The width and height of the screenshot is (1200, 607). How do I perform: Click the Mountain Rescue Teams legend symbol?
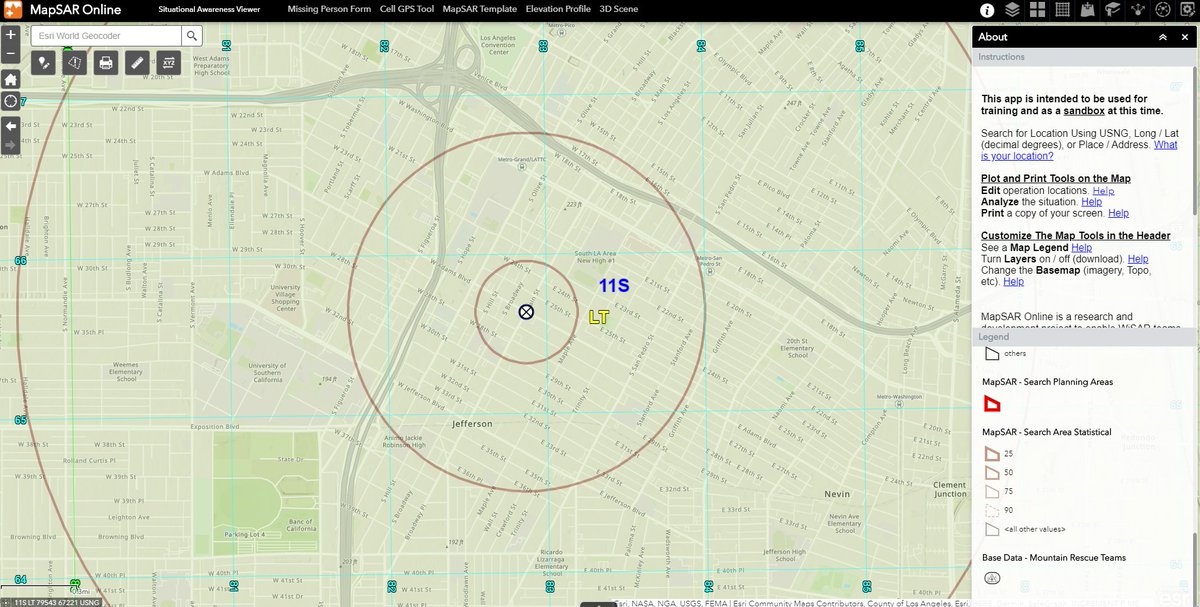(992, 578)
